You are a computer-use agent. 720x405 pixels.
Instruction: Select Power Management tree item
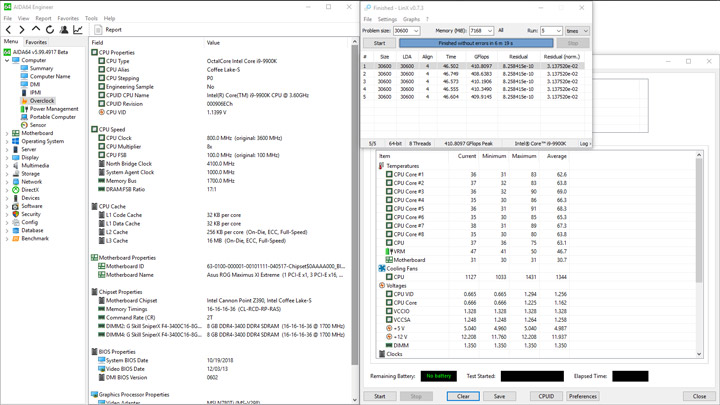pos(53,109)
